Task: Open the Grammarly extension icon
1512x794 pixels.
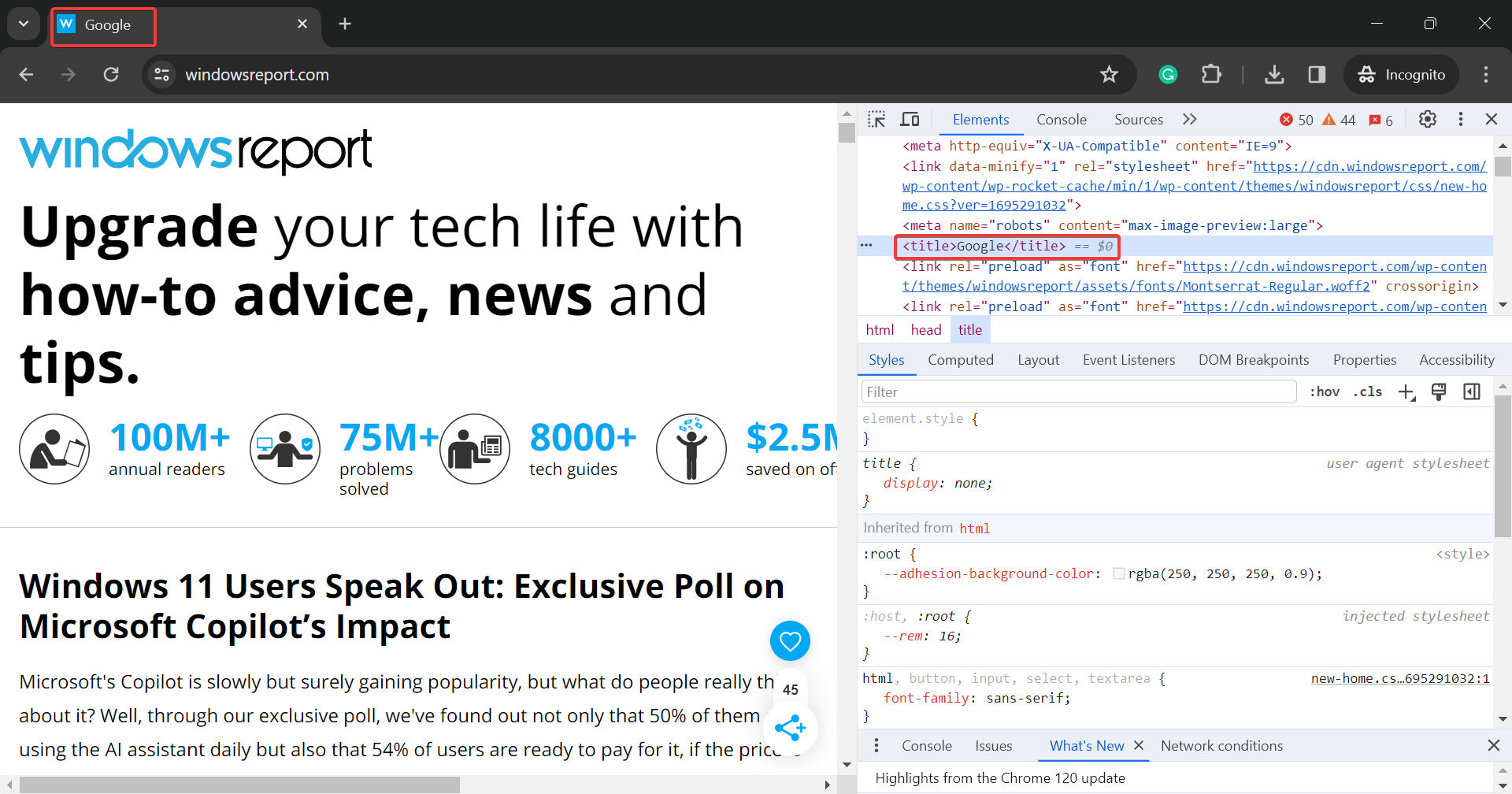Action: [x=1168, y=74]
